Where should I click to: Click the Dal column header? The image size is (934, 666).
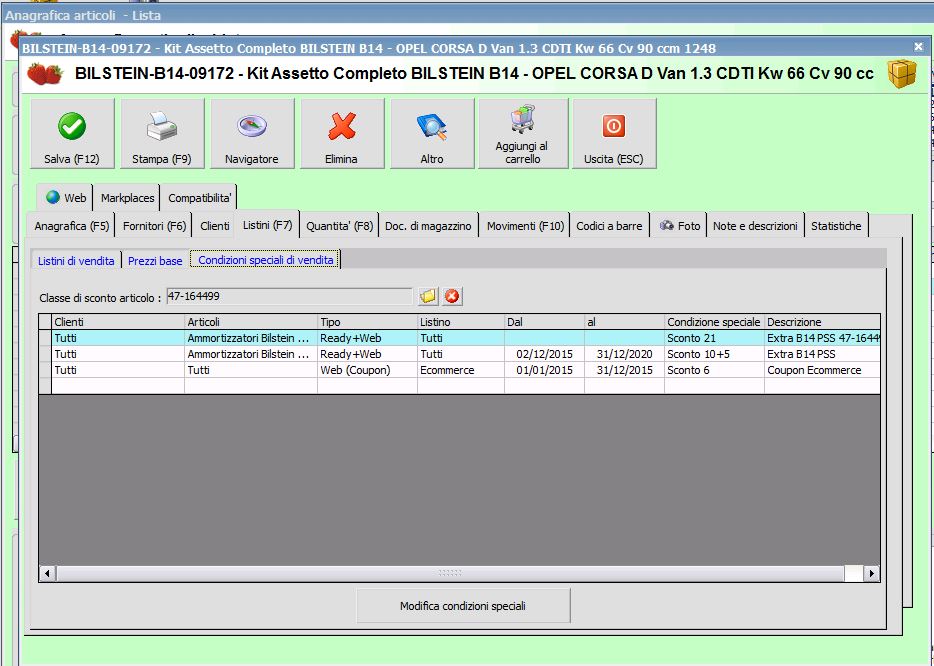pyautogui.click(x=544, y=322)
